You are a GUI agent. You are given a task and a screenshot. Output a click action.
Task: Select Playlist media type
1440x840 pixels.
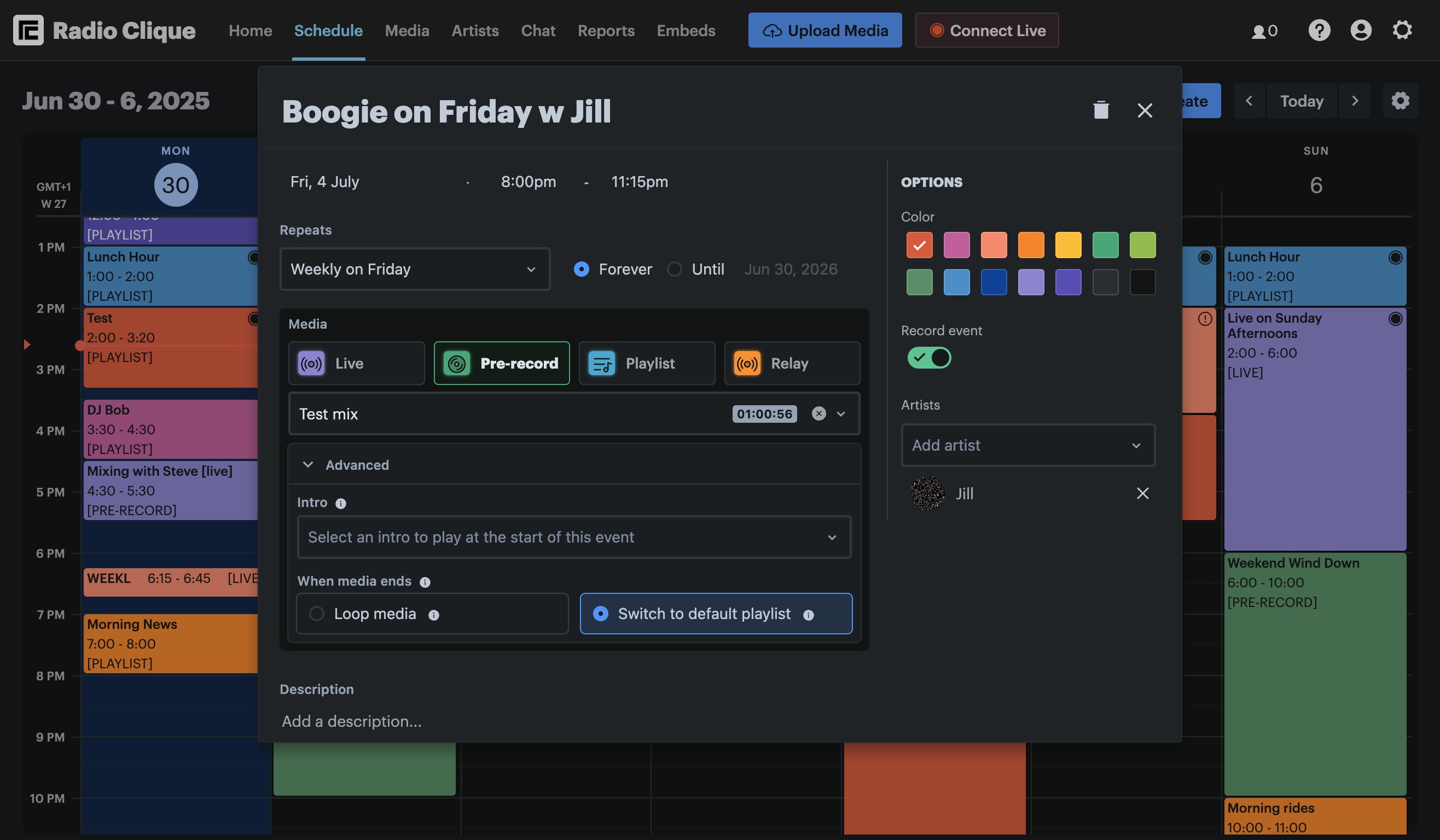[647, 363]
